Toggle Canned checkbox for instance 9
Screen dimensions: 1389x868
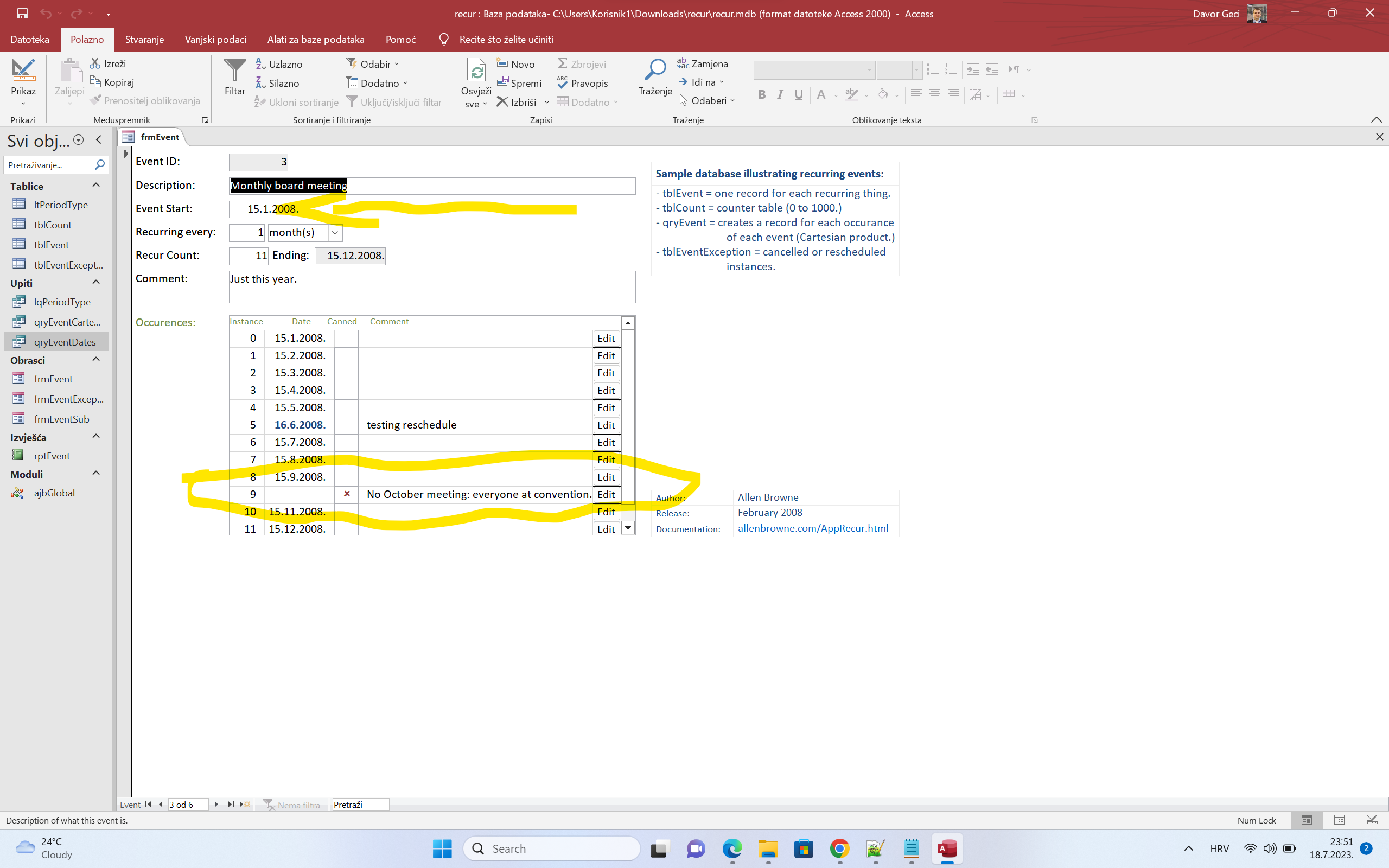[x=347, y=494]
